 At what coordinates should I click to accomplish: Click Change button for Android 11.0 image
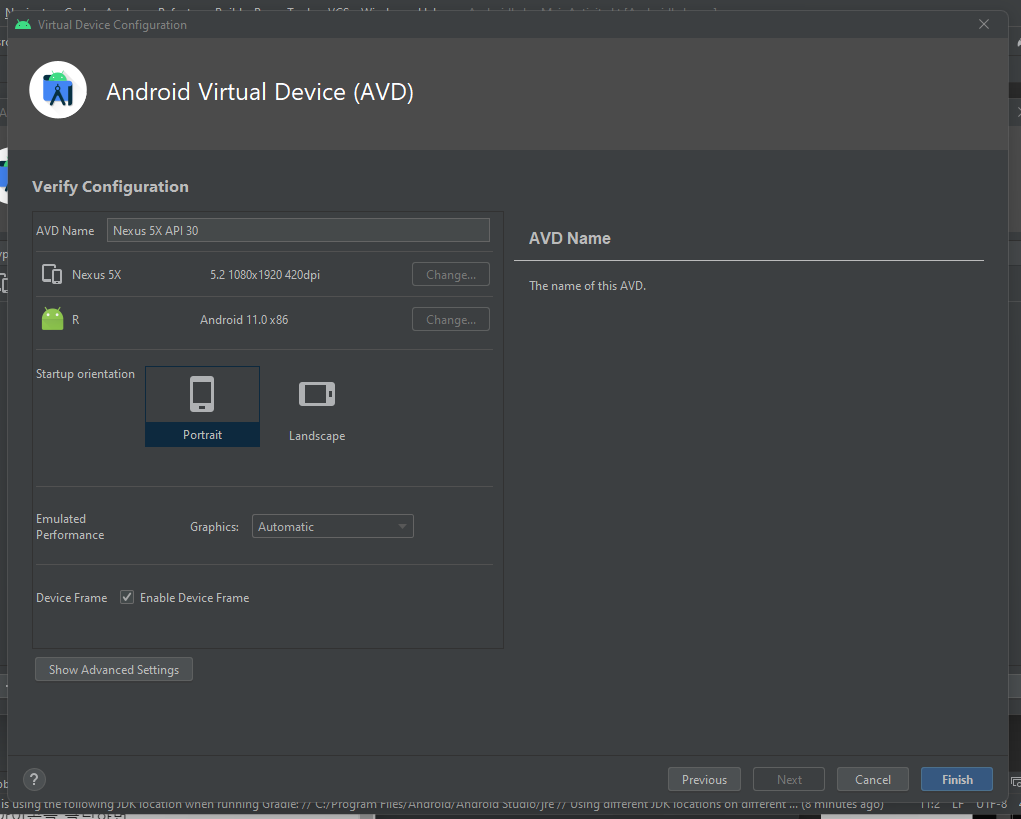[451, 319]
